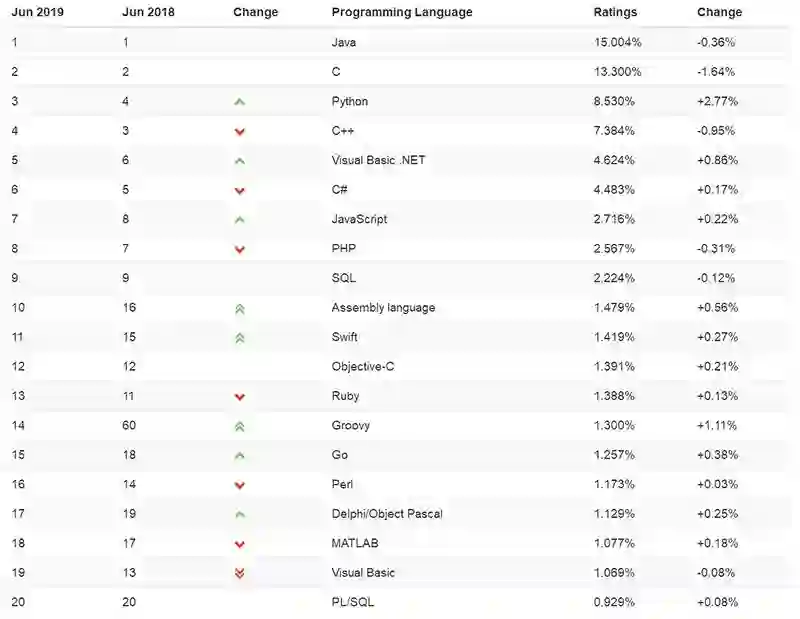This screenshot has width=800, height=619.
Task: Click the double red arrow beside Visual Basic
Action: click(240, 574)
